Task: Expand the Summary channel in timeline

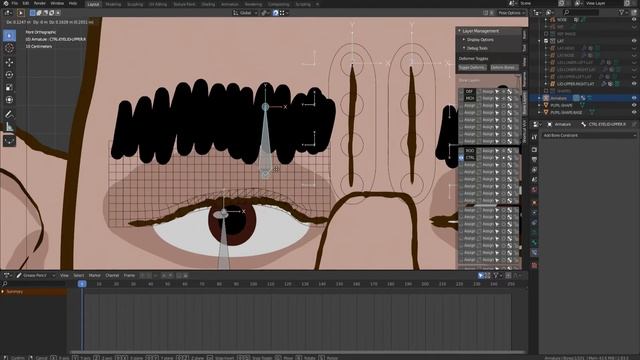Action: (x=3, y=292)
